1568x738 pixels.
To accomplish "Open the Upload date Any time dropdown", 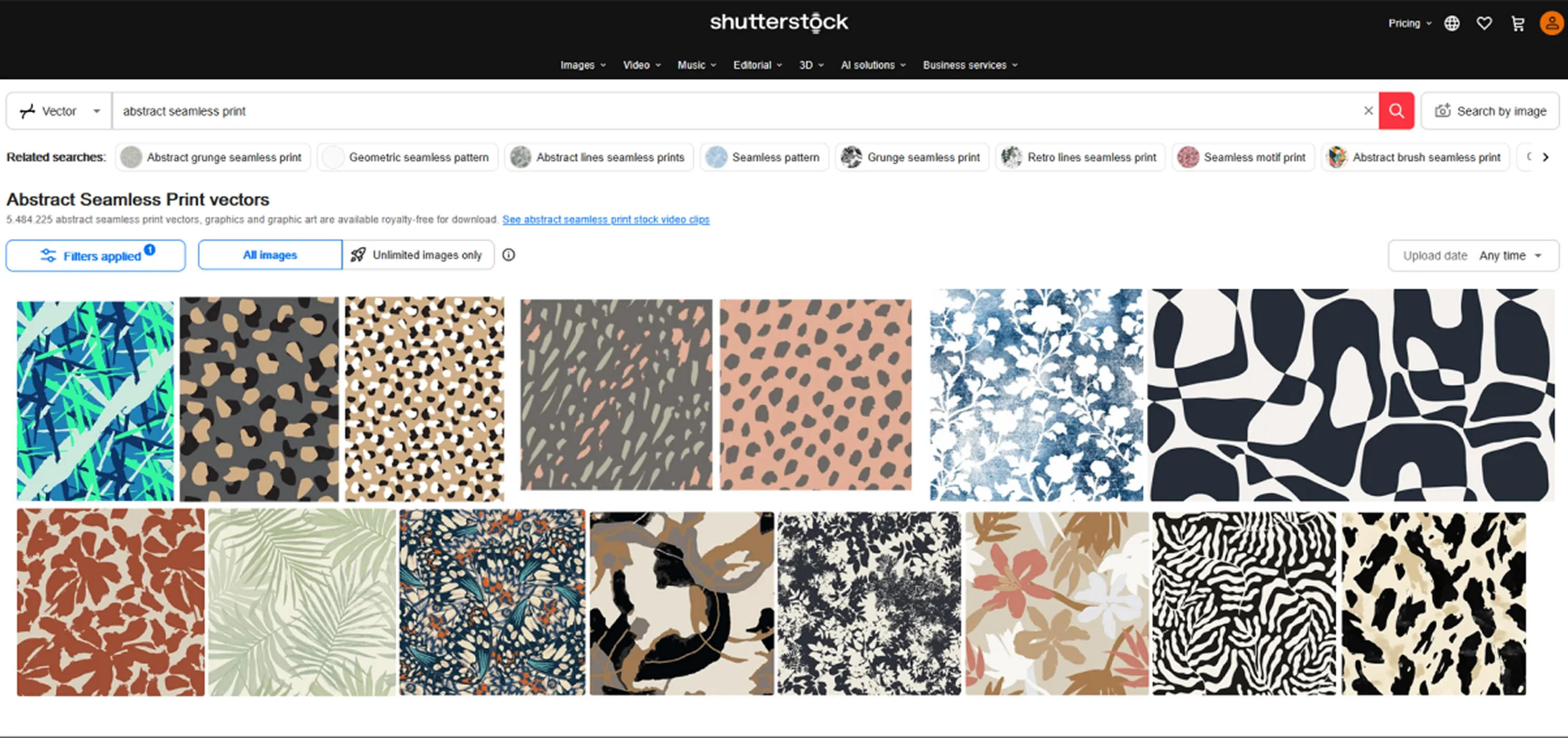I will coord(1473,256).
